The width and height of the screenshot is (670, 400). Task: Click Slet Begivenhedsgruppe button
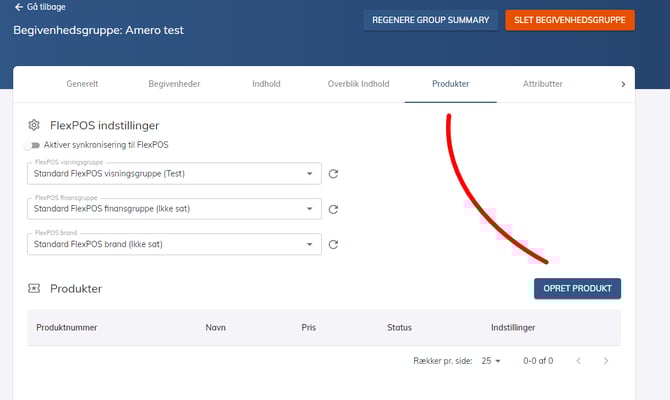coord(570,20)
